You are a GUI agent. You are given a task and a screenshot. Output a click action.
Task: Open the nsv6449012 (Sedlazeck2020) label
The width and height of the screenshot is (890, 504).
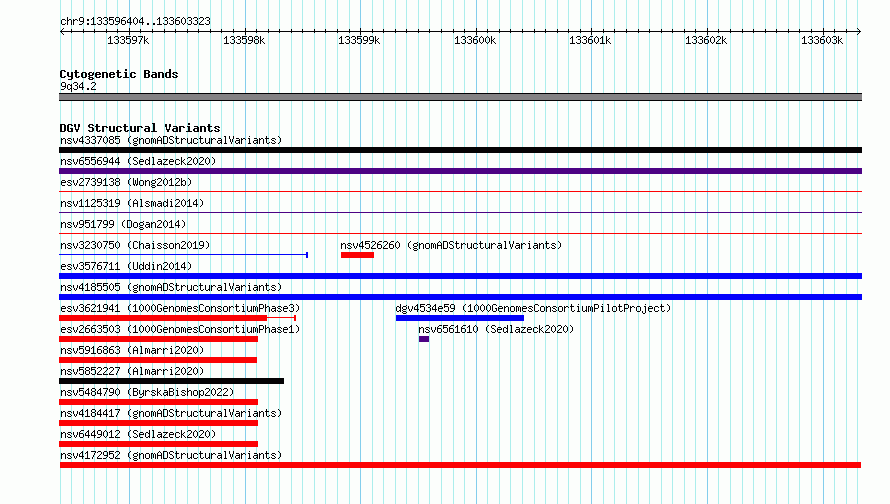click(138, 434)
